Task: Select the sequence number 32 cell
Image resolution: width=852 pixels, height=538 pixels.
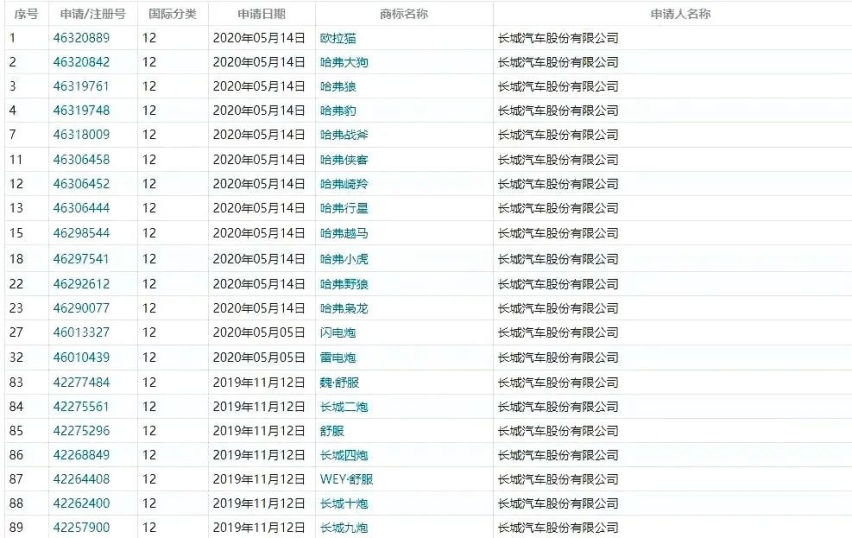Action: [16, 357]
